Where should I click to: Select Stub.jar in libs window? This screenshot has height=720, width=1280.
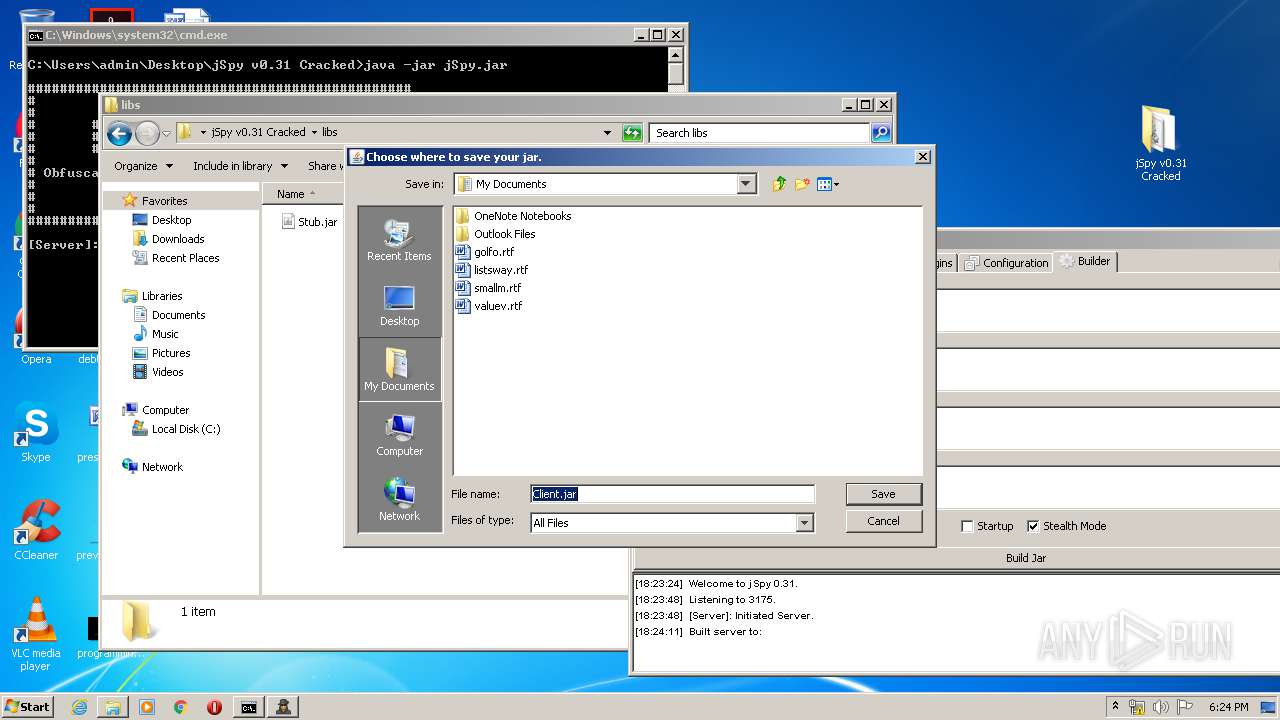click(309, 222)
